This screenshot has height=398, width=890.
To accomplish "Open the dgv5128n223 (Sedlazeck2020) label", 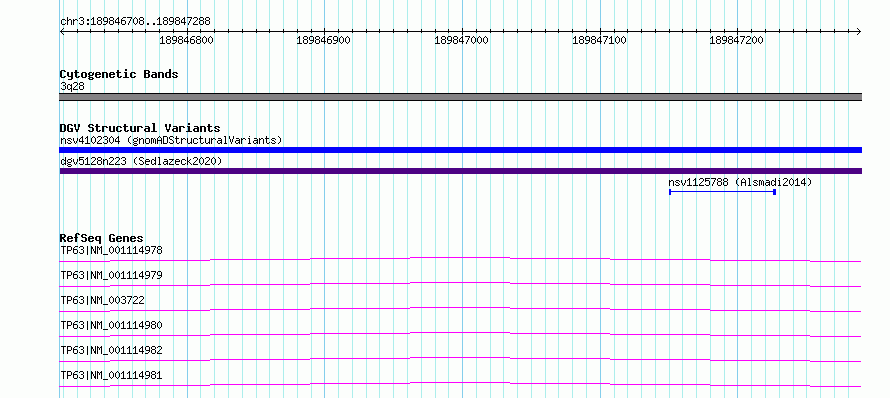I will [x=141, y=162].
